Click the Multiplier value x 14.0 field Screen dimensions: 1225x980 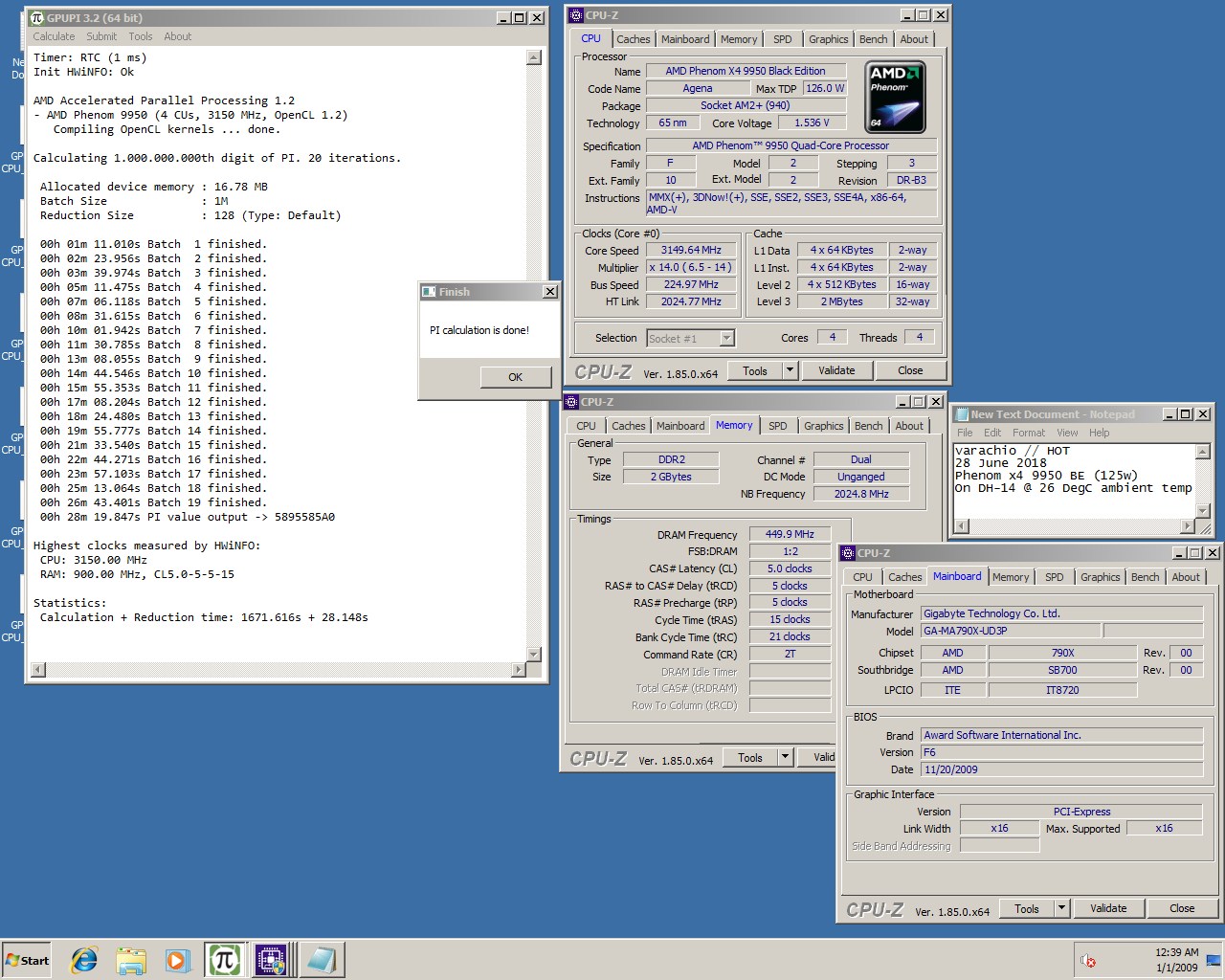[690, 267]
